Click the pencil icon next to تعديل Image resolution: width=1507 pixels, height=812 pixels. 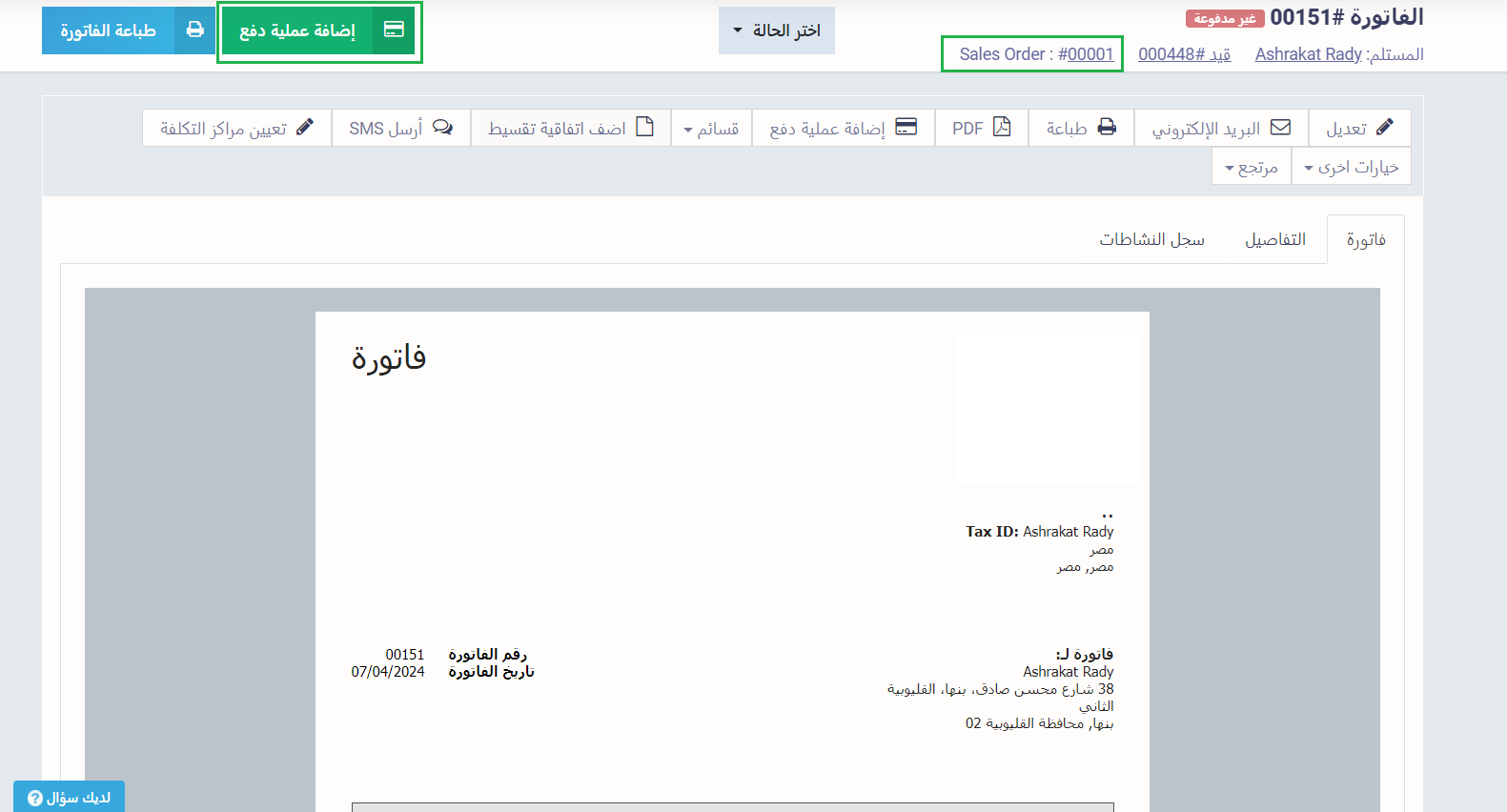1384,128
